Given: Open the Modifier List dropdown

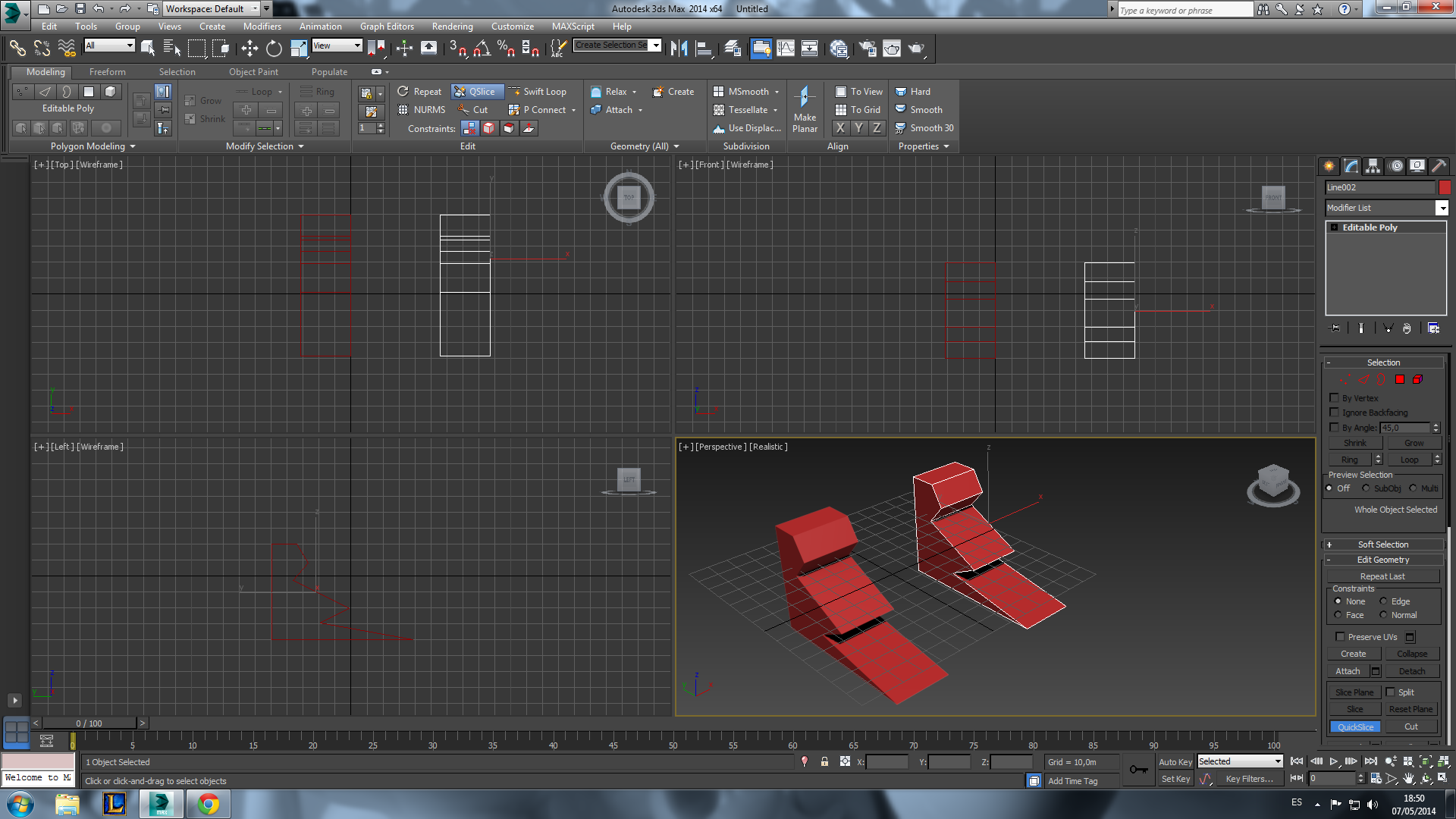Looking at the screenshot, I should point(1442,208).
